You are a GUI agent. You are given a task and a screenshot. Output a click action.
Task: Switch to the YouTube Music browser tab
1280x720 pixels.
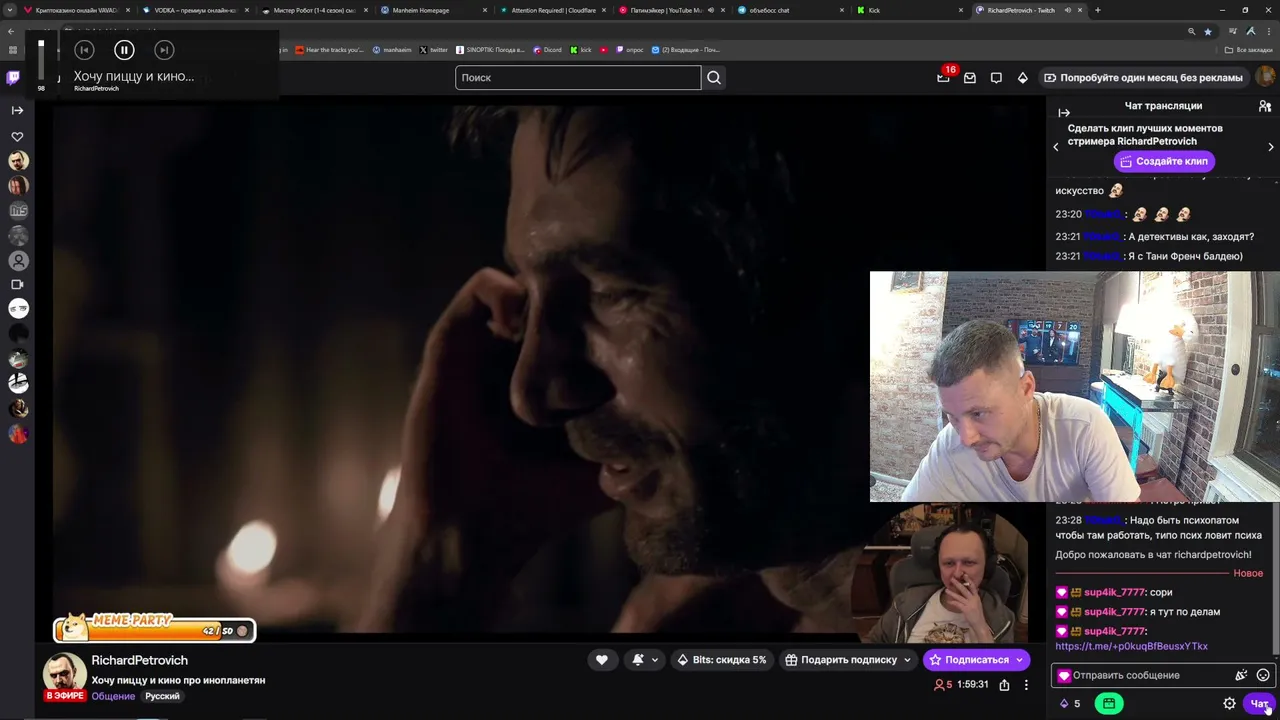click(670, 10)
